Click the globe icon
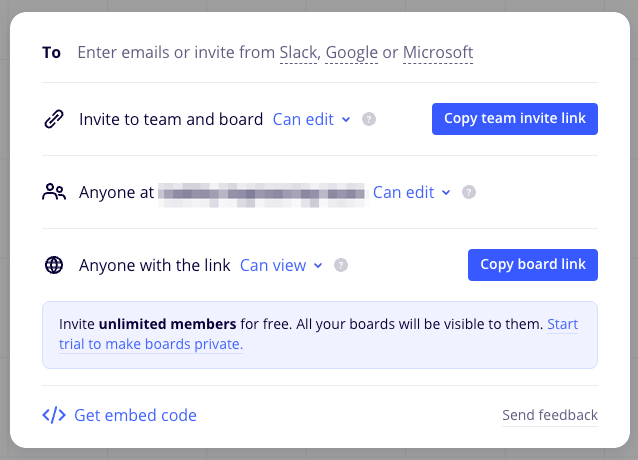Viewport: 638px width, 460px height. coord(54,265)
